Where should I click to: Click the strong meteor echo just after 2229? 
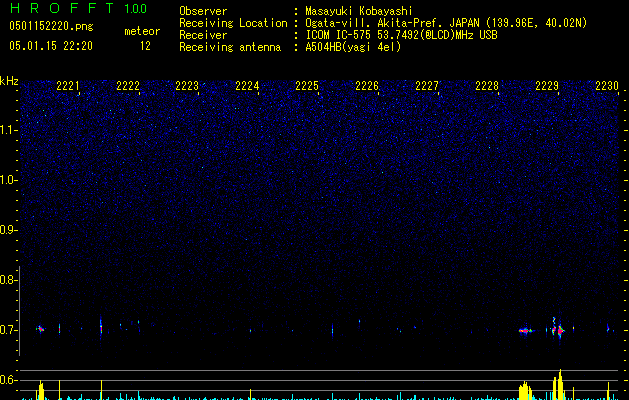(558, 330)
